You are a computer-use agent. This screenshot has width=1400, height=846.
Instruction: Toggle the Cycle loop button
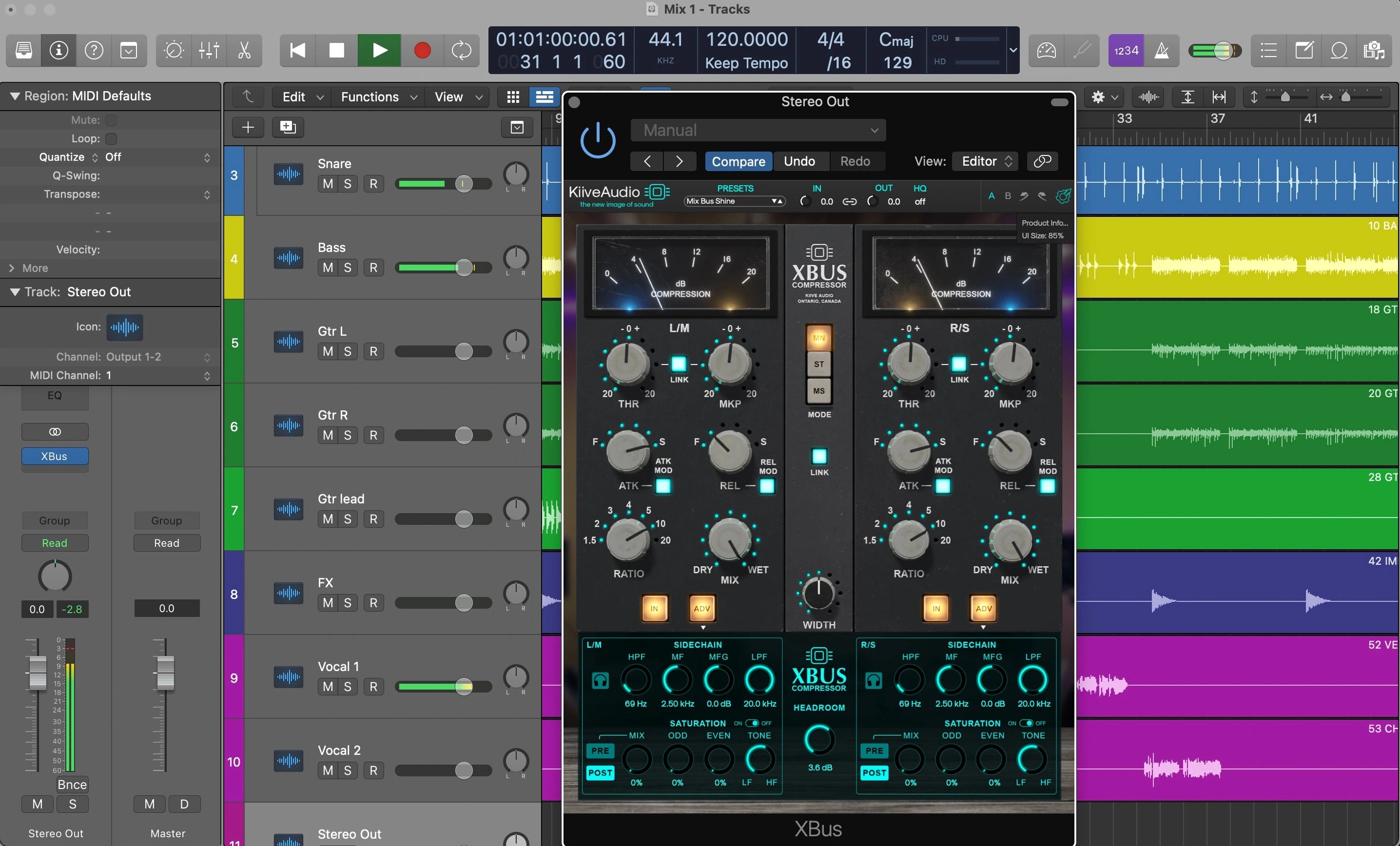461,50
